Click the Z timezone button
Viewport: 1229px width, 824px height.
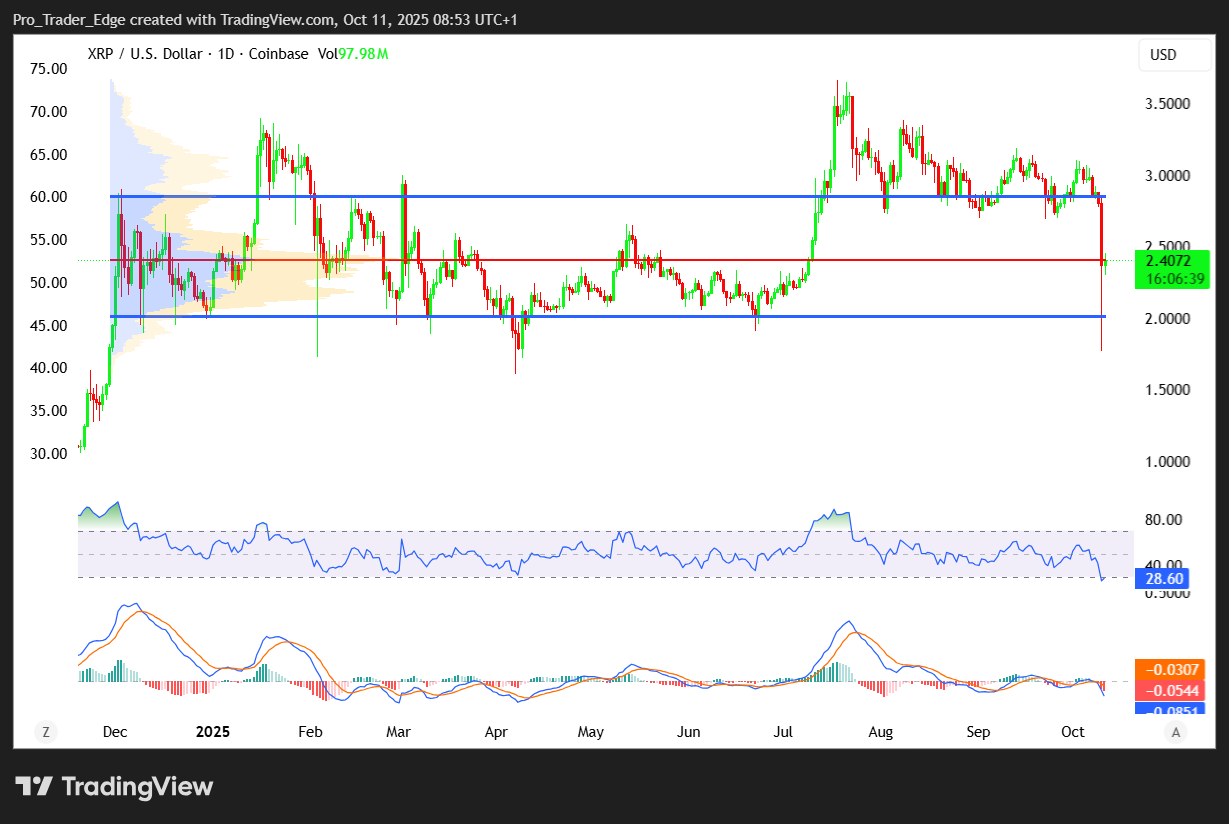click(x=45, y=732)
